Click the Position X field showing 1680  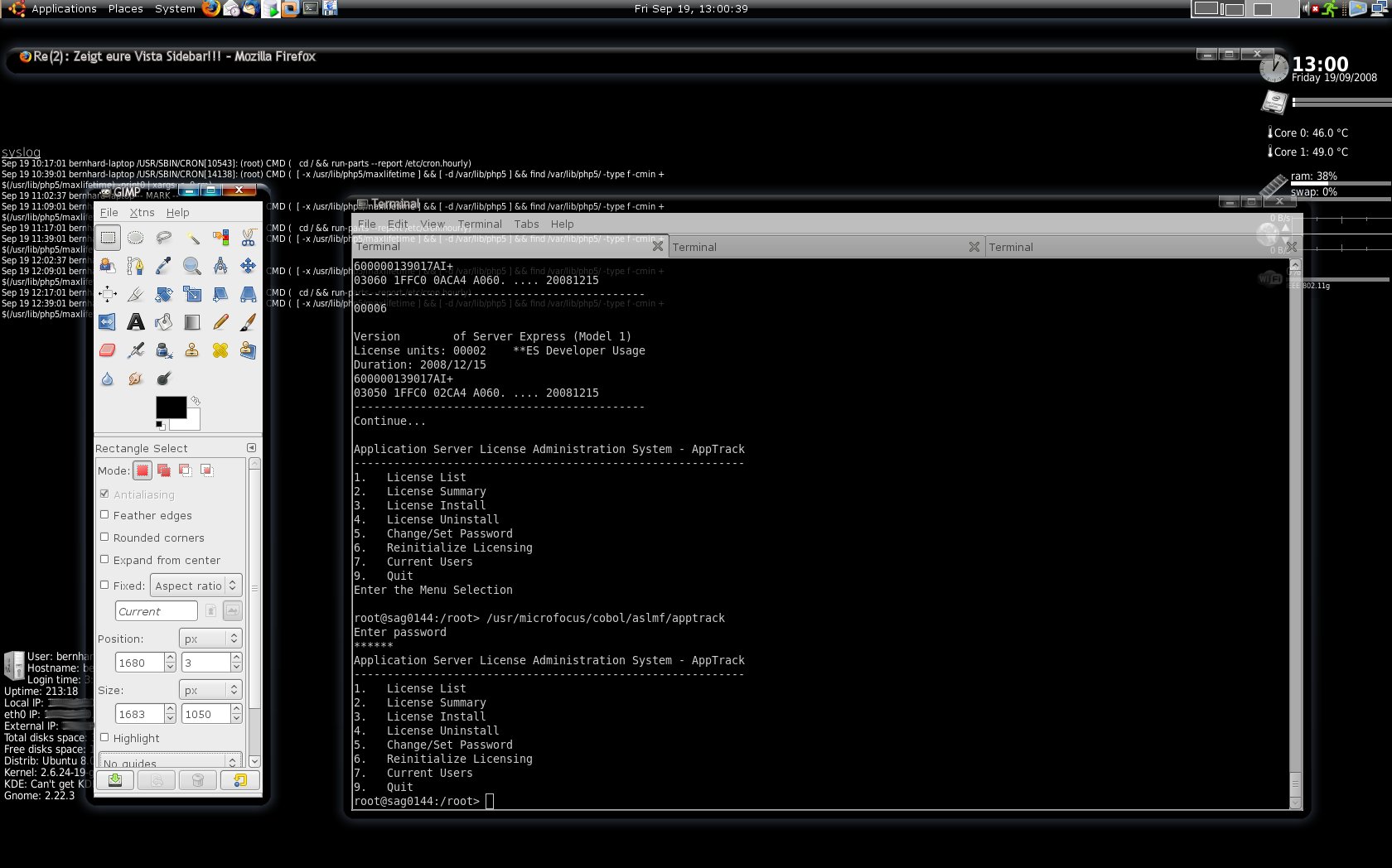pyautogui.click(x=140, y=663)
